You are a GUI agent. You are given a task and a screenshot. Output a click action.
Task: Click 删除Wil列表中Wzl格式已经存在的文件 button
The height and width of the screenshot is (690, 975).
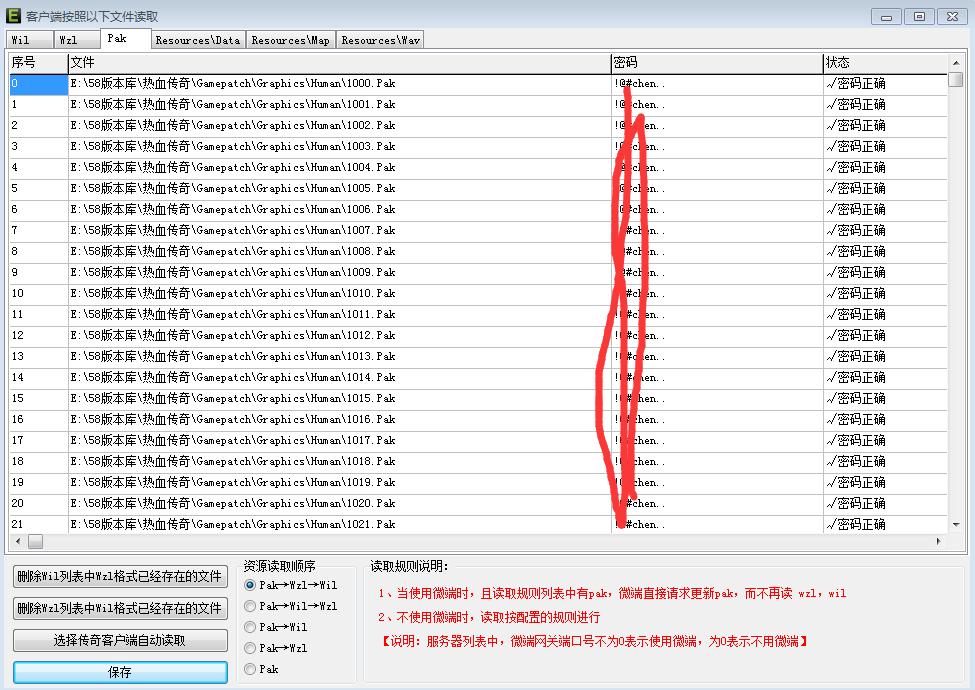(x=120, y=577)
